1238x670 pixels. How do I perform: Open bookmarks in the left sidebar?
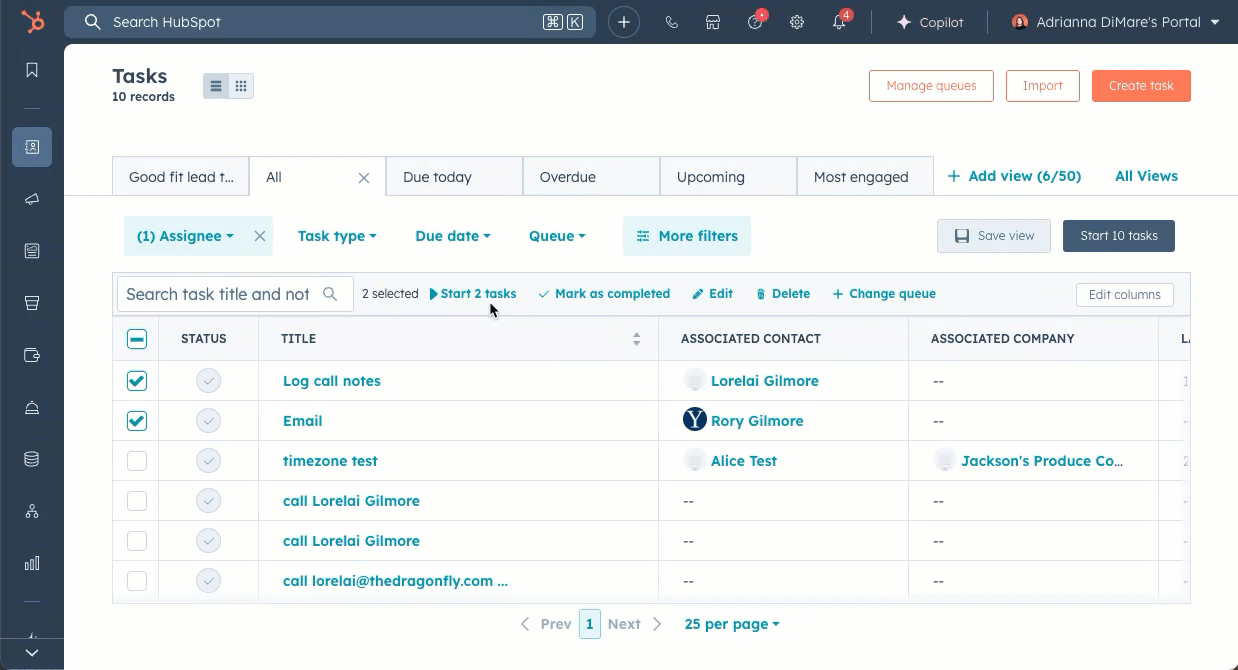pos(32,70)
